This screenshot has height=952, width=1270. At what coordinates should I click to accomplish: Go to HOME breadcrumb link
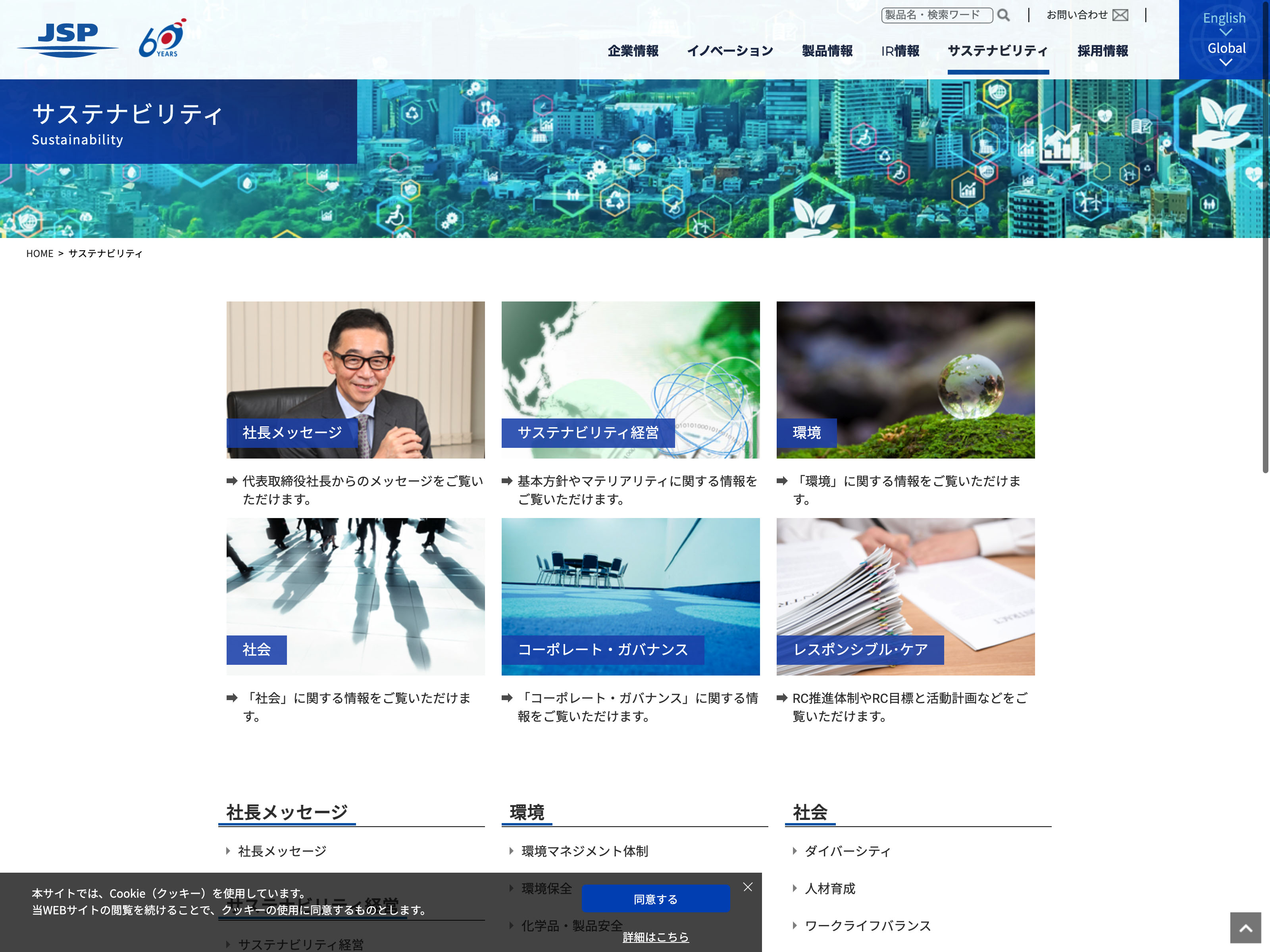click(x=40, y=253)
